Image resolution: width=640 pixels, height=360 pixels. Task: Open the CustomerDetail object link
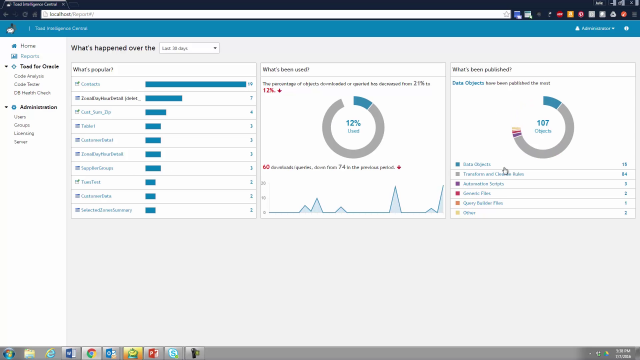(97, 140)
